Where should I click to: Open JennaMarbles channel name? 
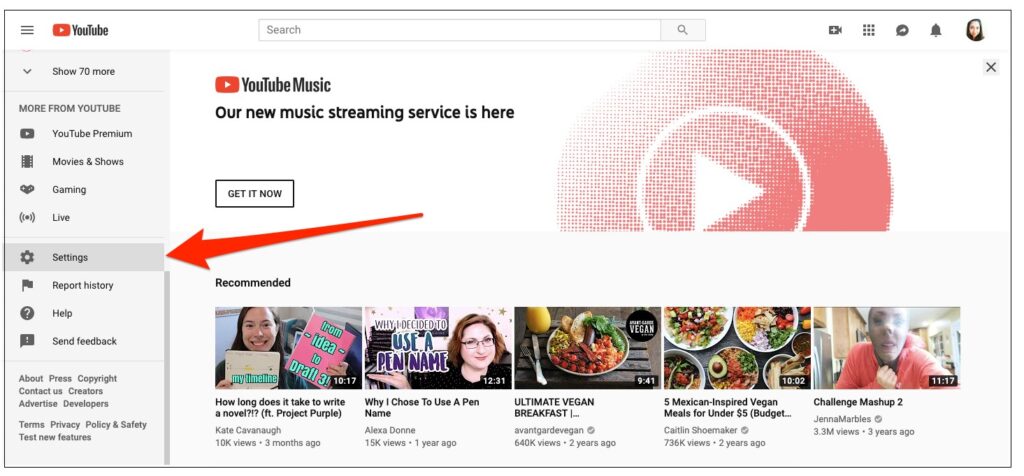[x=842, y=419]
